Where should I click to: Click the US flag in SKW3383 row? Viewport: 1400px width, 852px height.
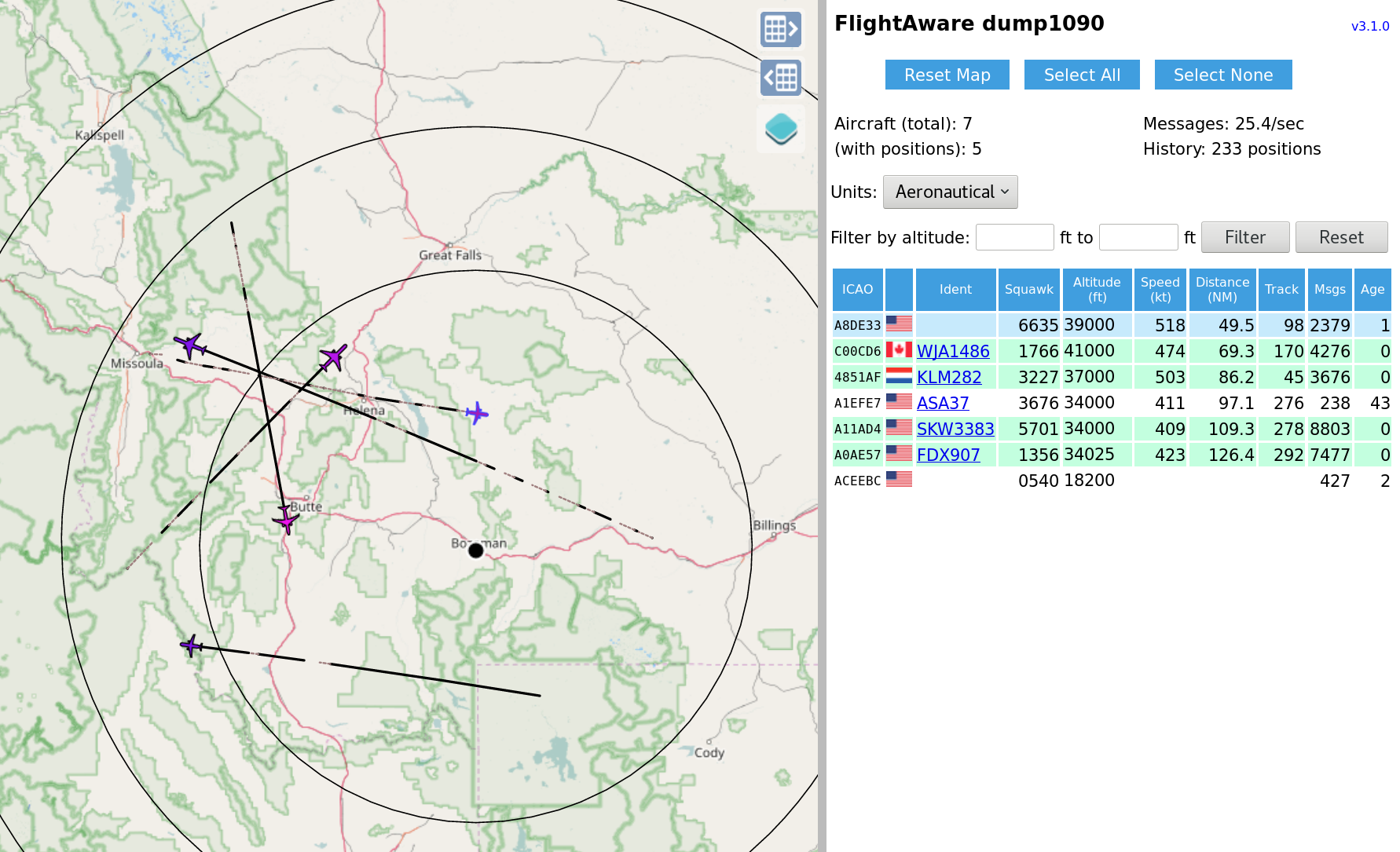(899, 428)
